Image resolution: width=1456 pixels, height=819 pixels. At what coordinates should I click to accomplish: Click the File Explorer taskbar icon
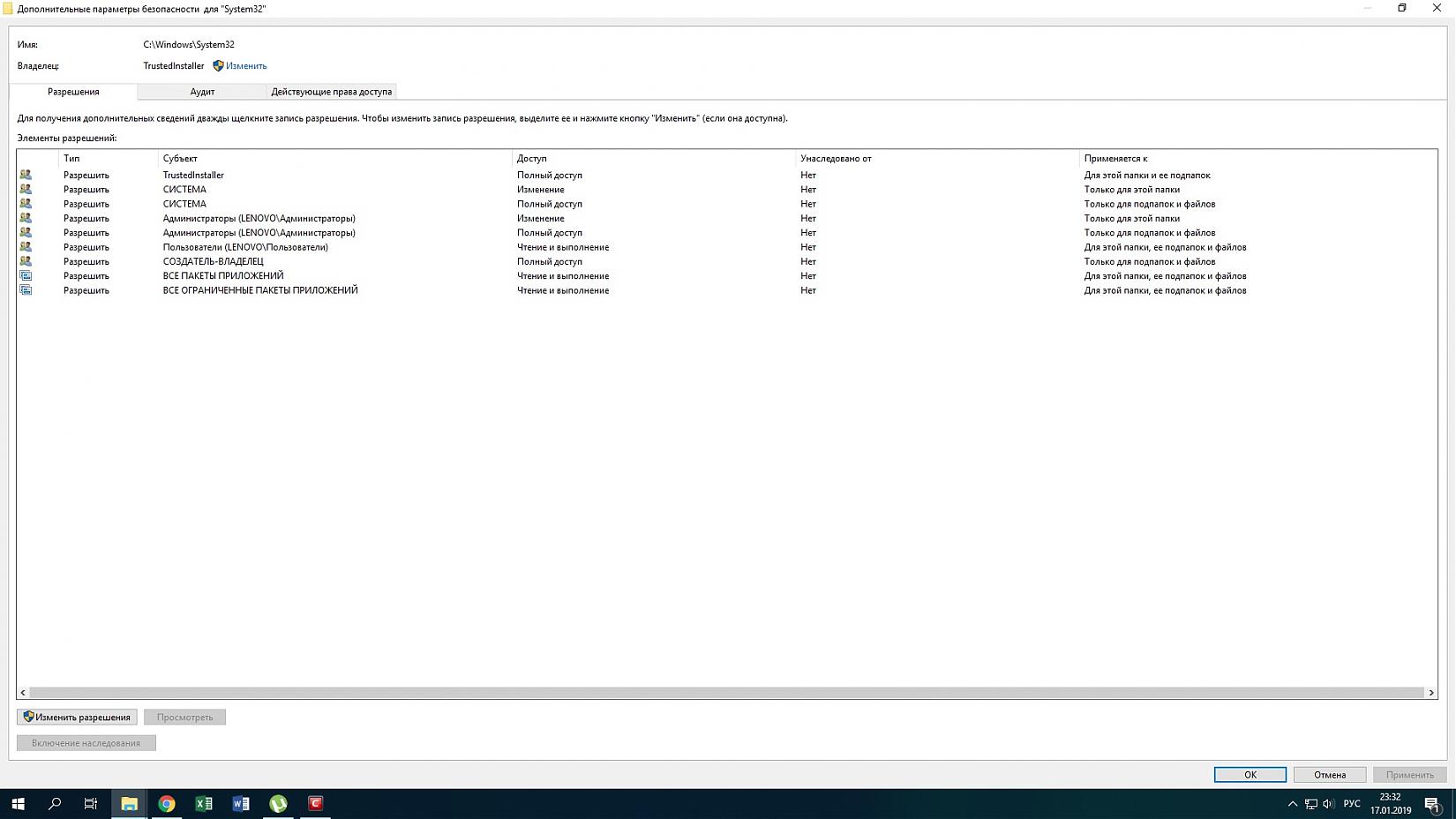(x=130, y=803)
